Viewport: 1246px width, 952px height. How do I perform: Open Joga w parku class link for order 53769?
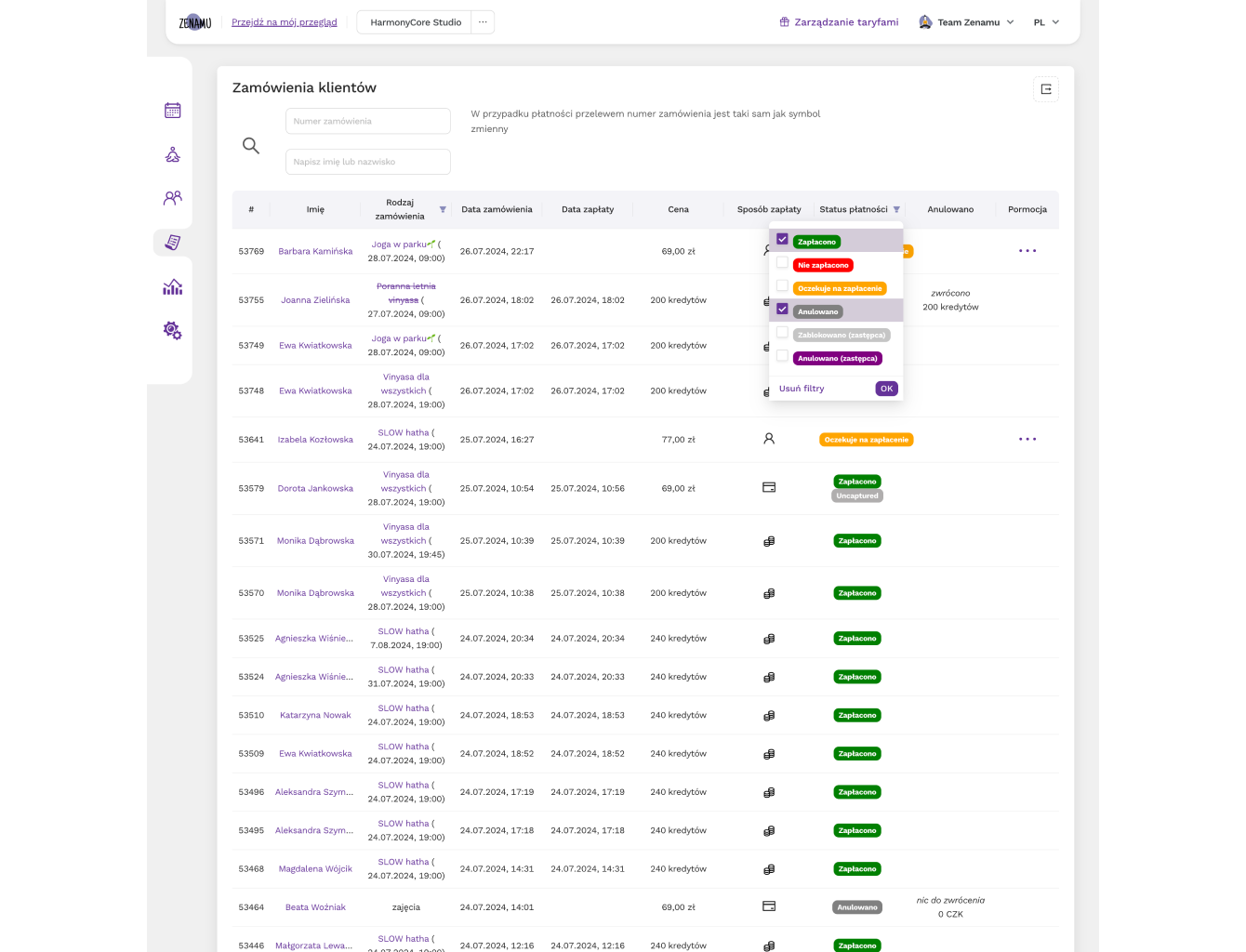(x=403, y=245)
